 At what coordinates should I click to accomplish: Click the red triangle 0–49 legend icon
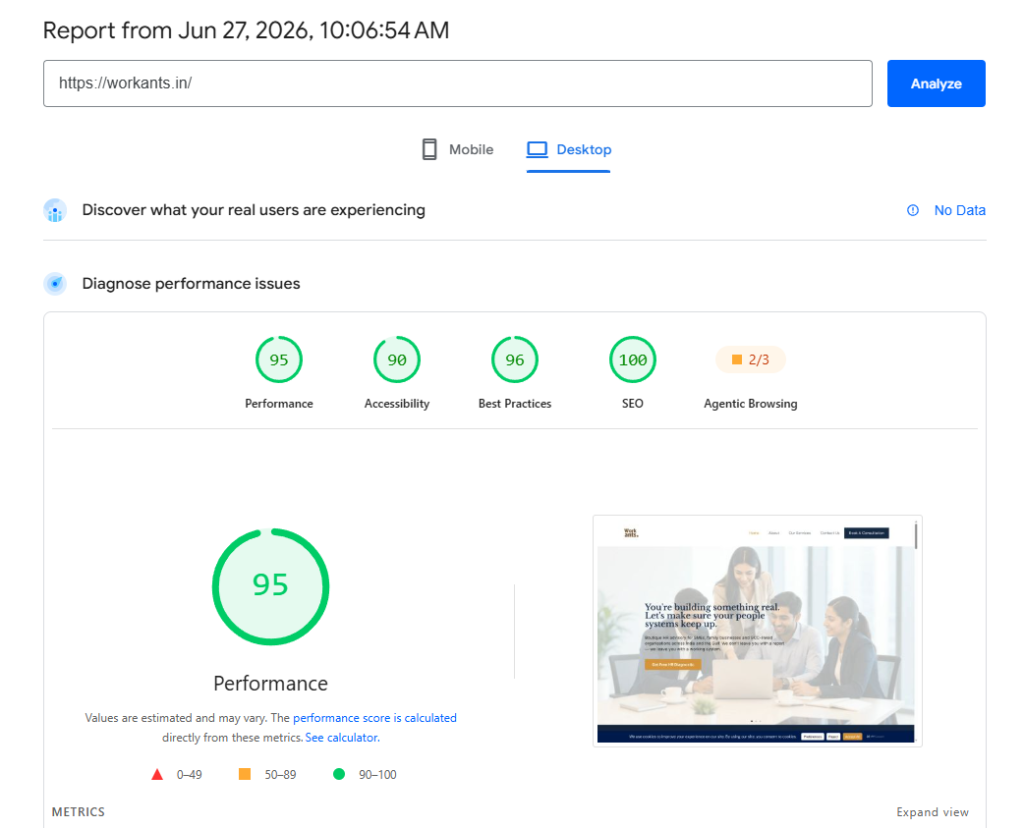click(157, 774)
